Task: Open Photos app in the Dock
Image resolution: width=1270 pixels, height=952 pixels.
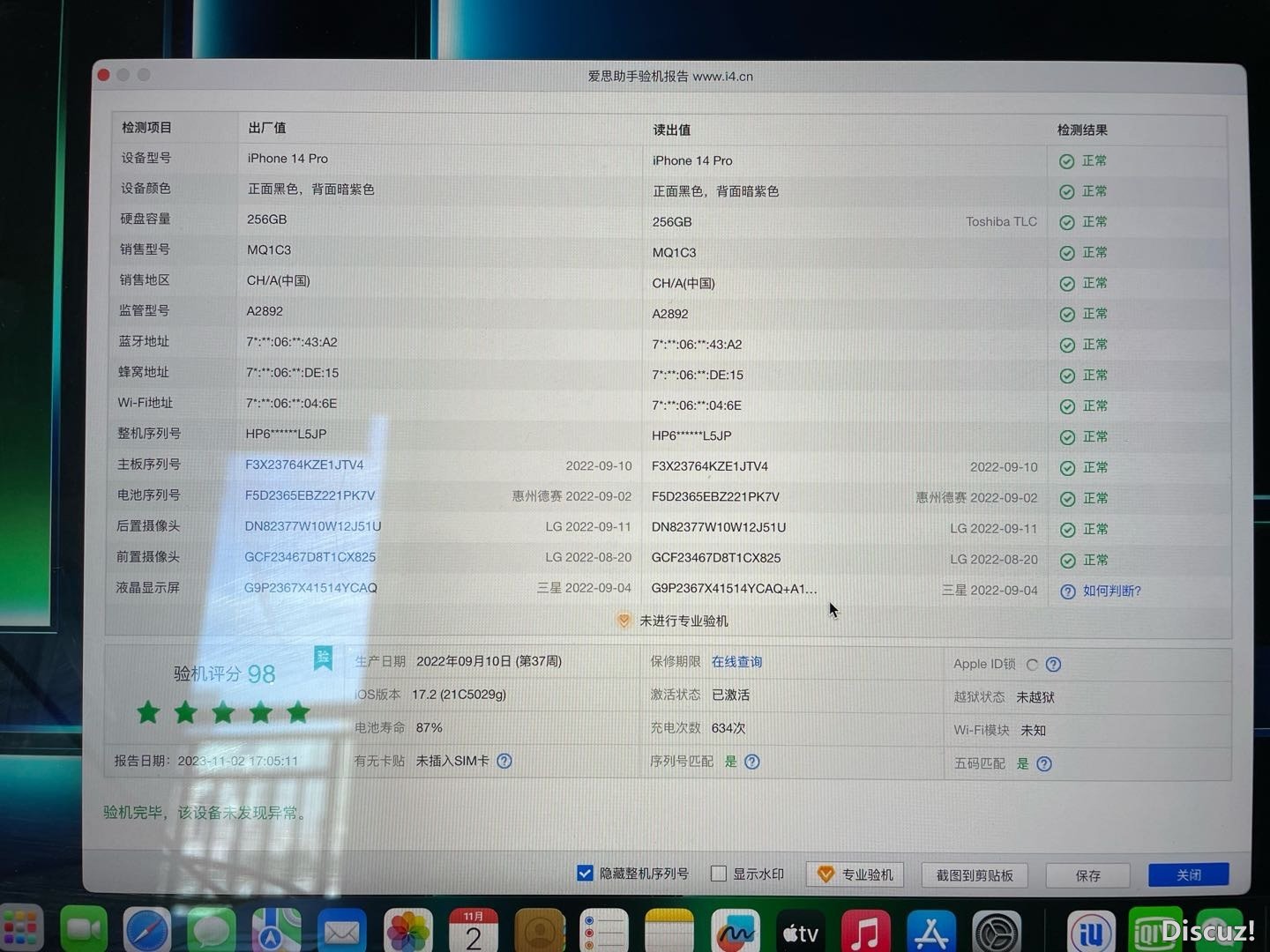Action: (408, 931)
